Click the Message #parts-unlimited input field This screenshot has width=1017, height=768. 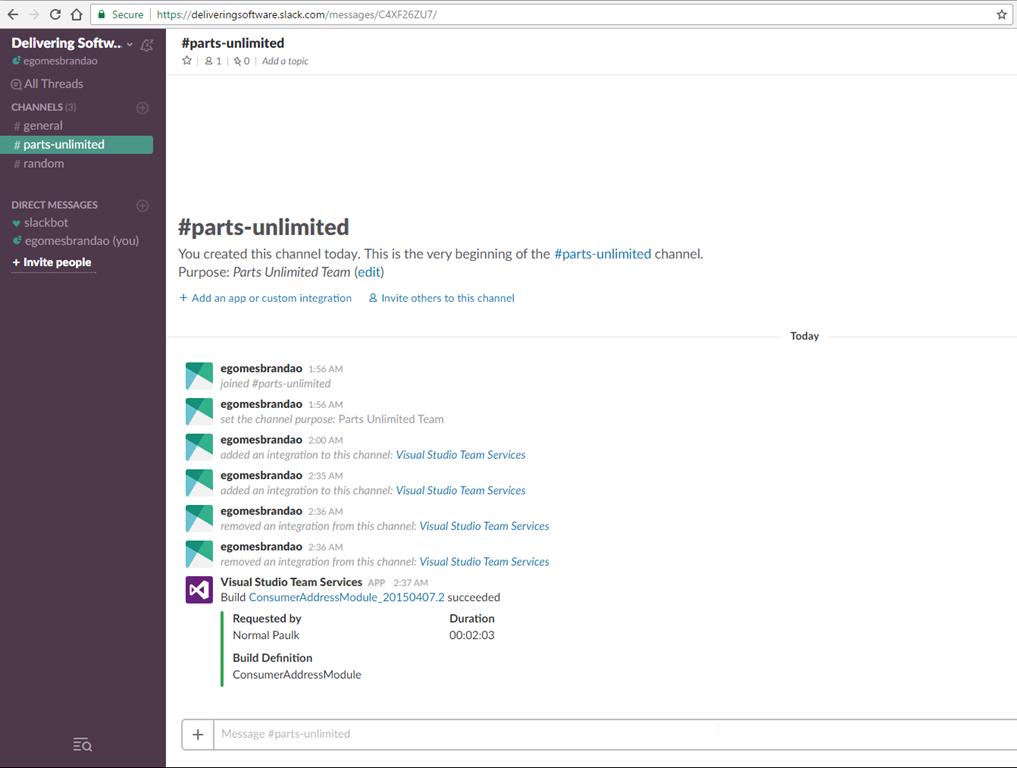coord(615,734)
